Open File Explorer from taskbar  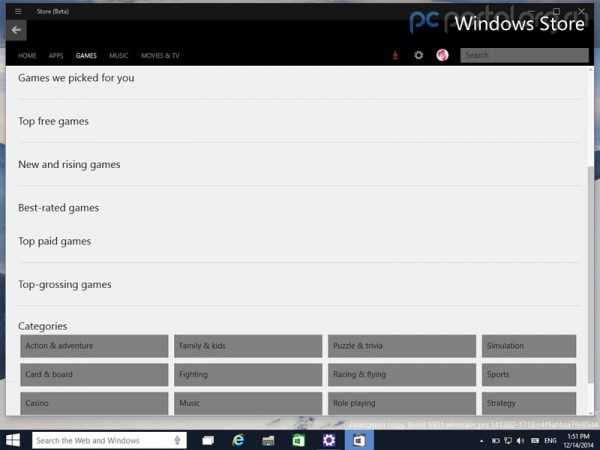coord(268,440)
